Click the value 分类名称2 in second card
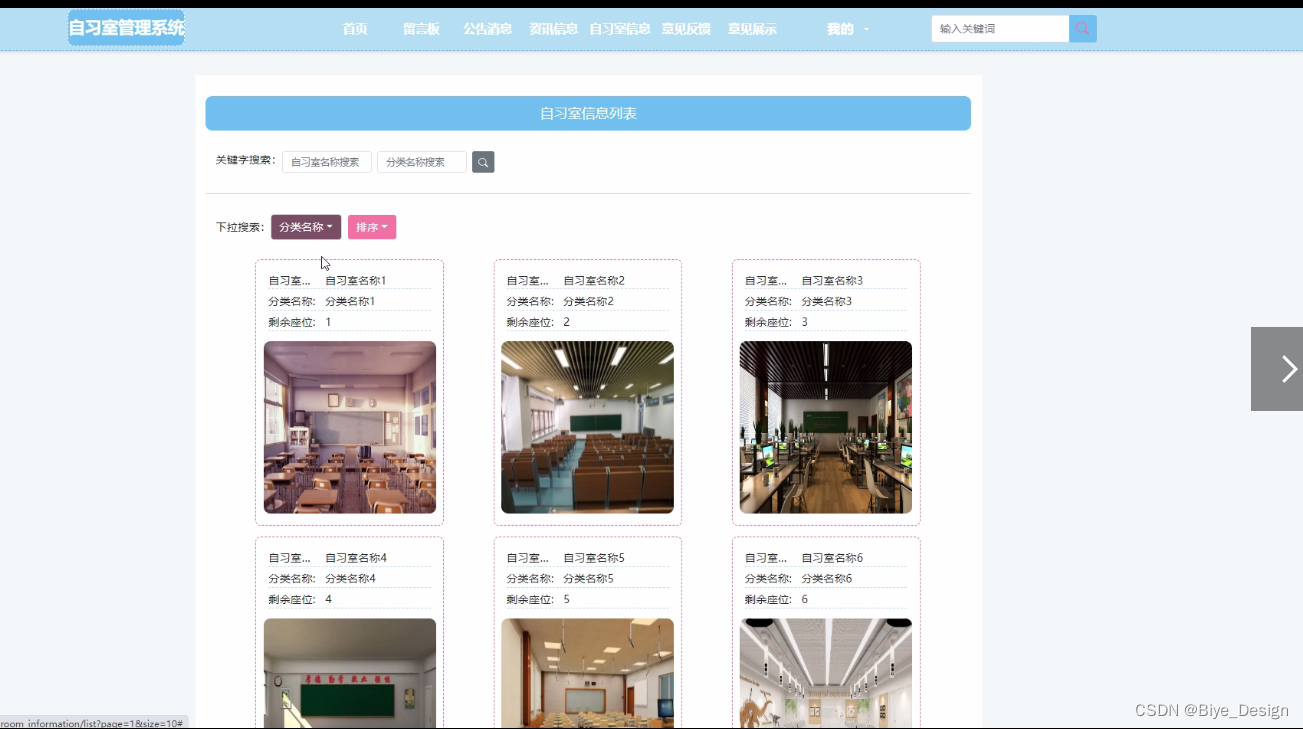 589,302
